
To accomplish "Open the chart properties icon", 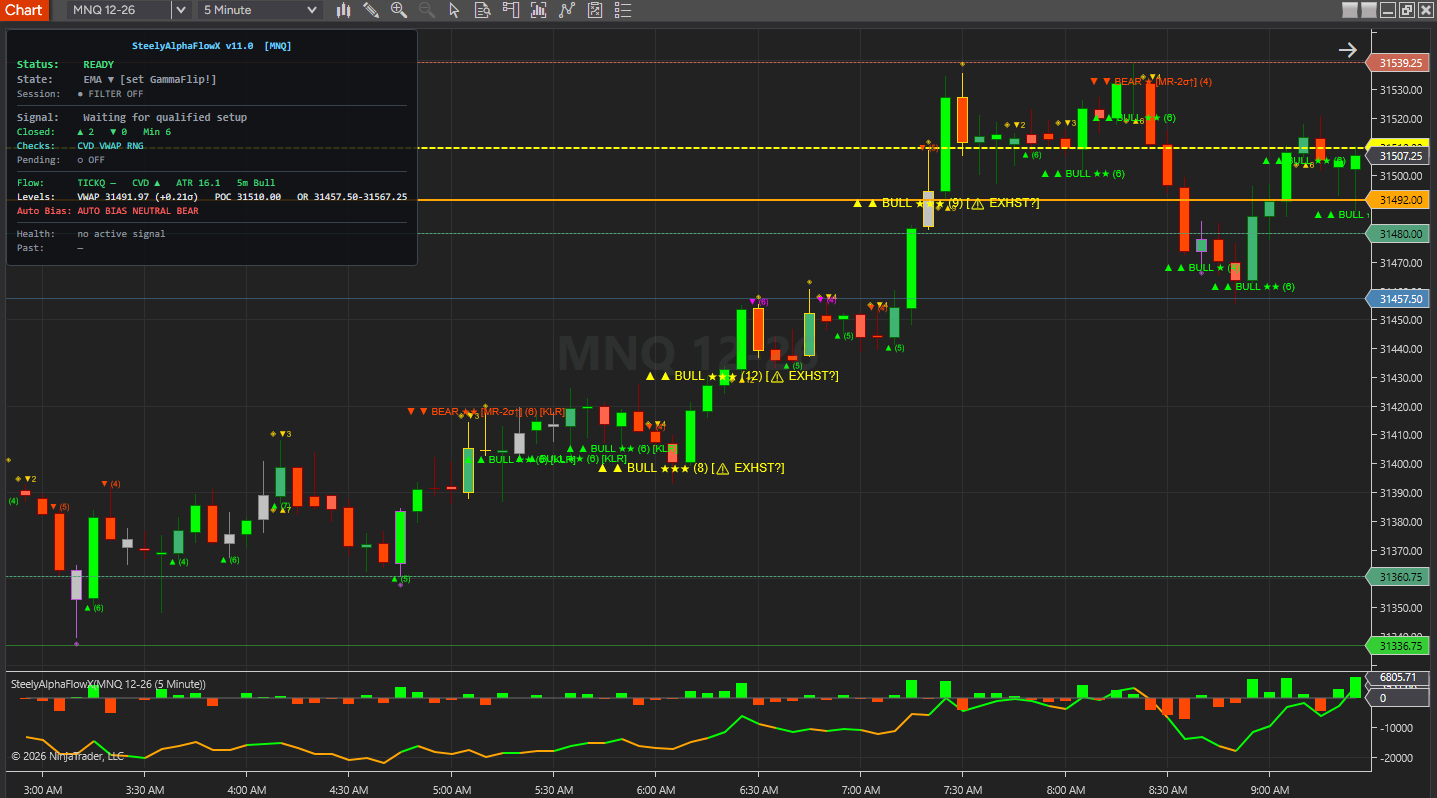I will [x=595, y=10].
